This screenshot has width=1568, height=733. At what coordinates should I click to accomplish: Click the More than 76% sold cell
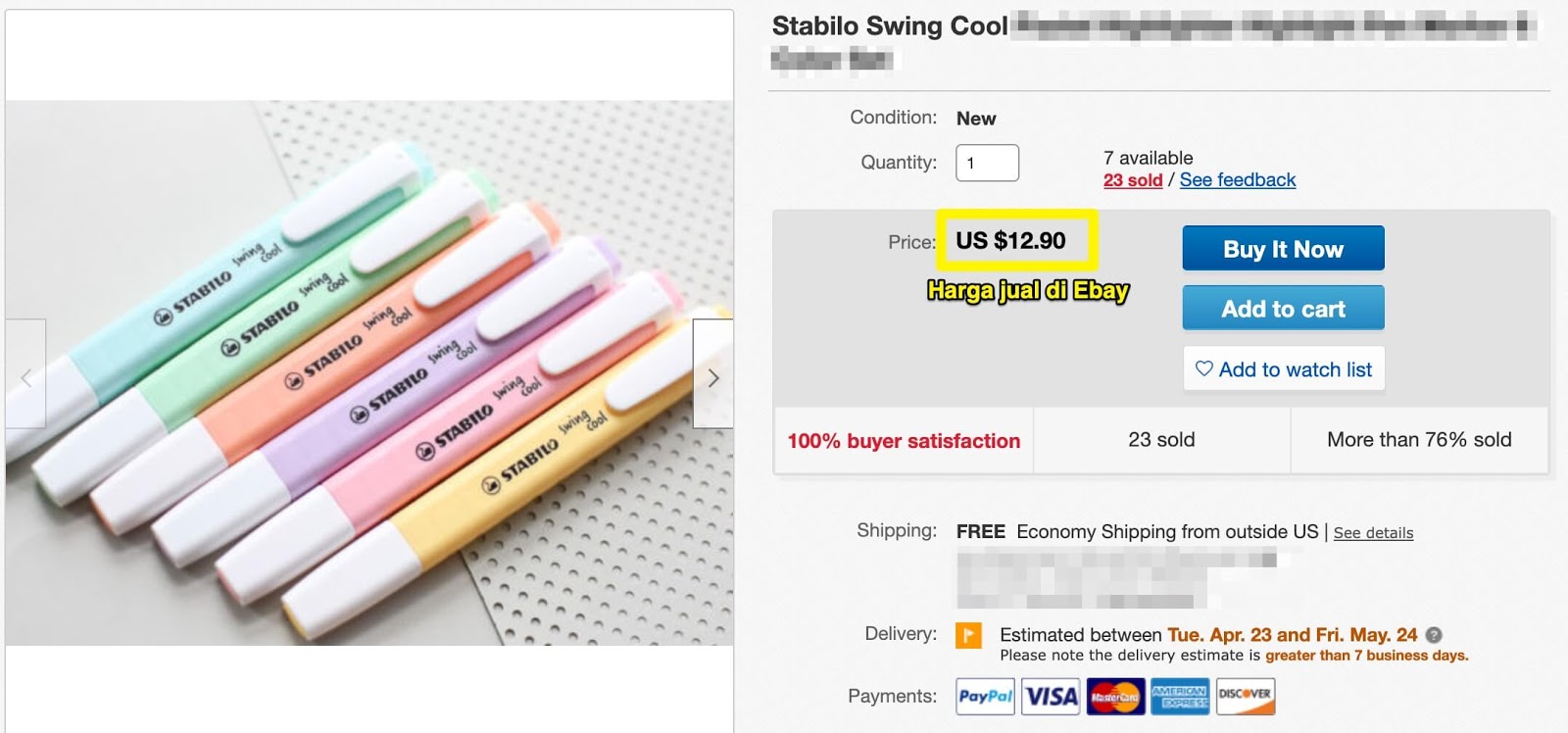pyautogui.click(x=1419, y=440)
